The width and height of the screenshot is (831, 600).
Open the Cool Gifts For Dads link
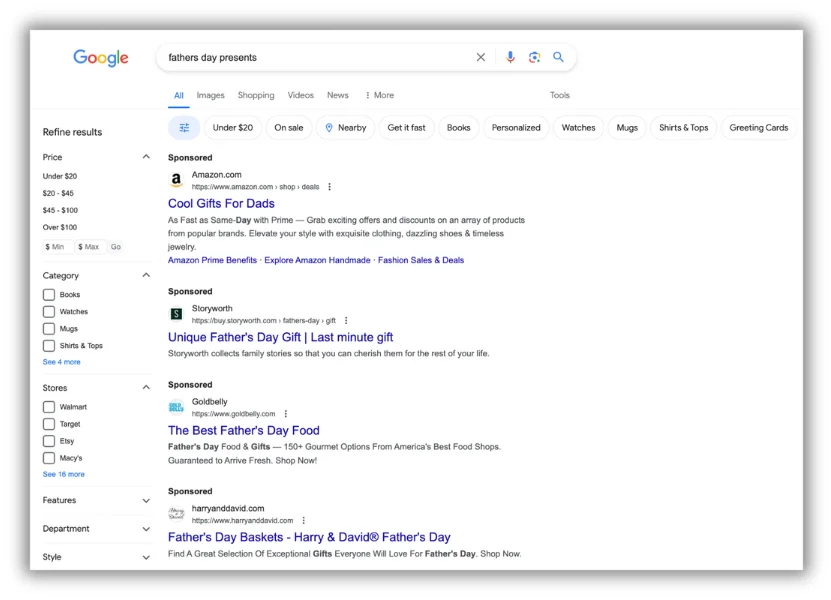coord(221,204)
